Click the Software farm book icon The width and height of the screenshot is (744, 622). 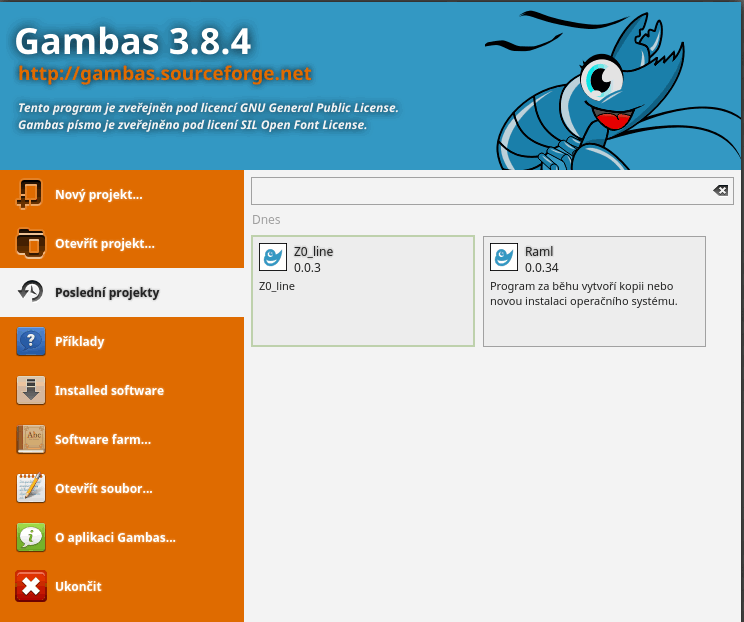point(31,439)
